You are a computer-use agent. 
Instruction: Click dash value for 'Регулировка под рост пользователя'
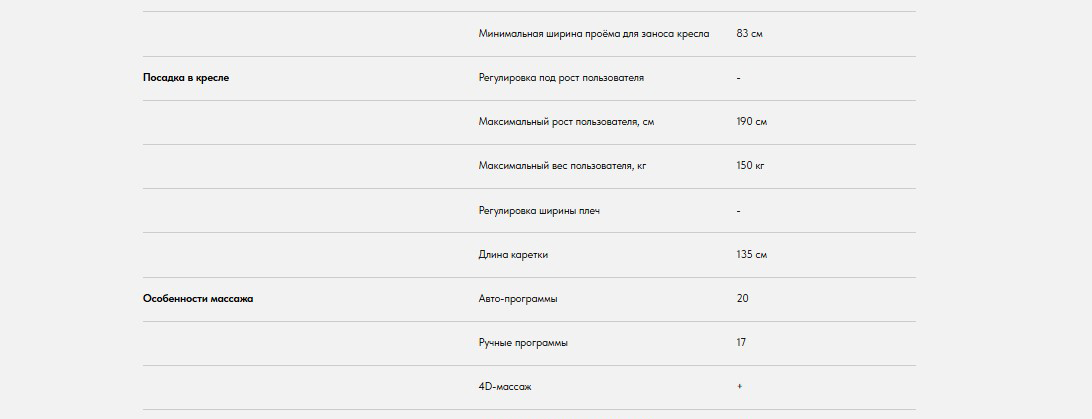pos(738,78)
